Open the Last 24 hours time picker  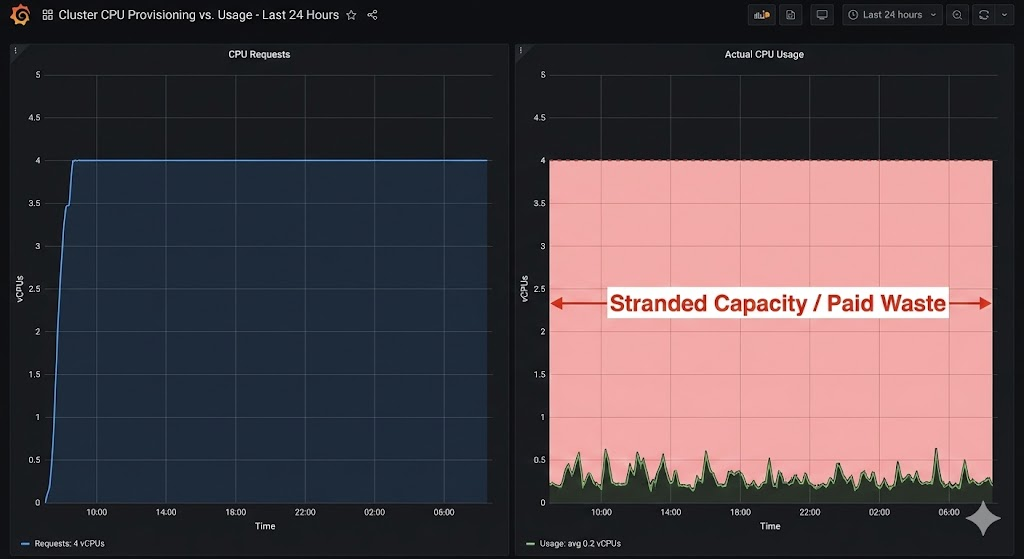[x=892, y=15]
